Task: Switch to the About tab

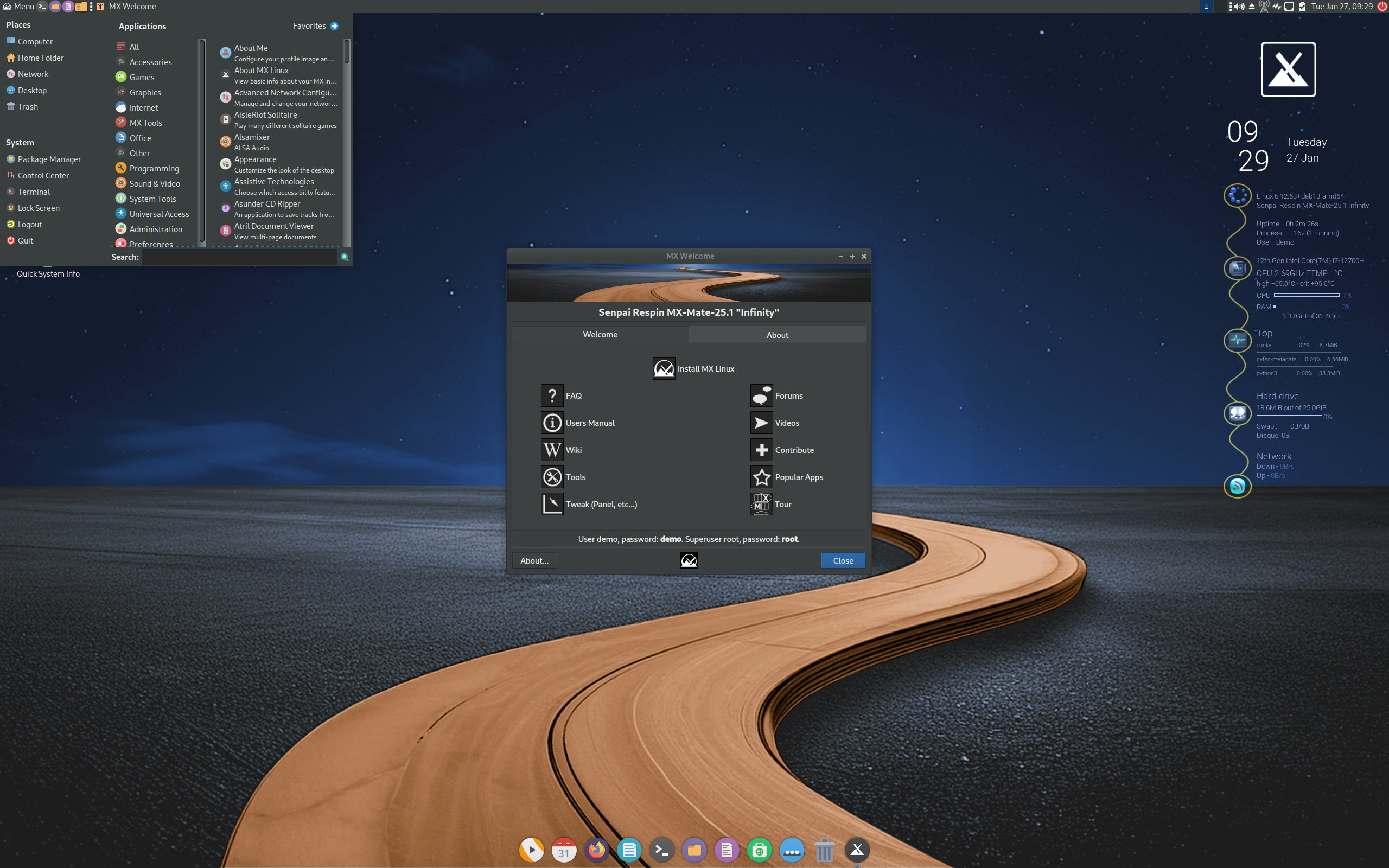Action: [x=777, y=335]
